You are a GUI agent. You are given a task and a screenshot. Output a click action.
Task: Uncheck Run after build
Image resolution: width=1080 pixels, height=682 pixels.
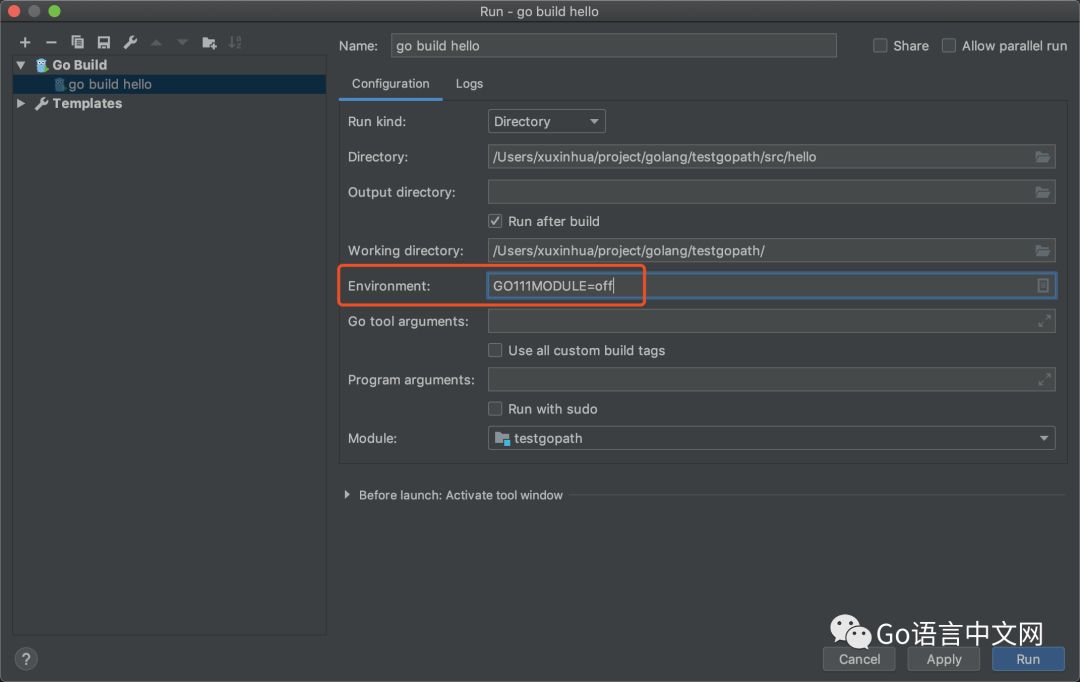pos(495,221)
